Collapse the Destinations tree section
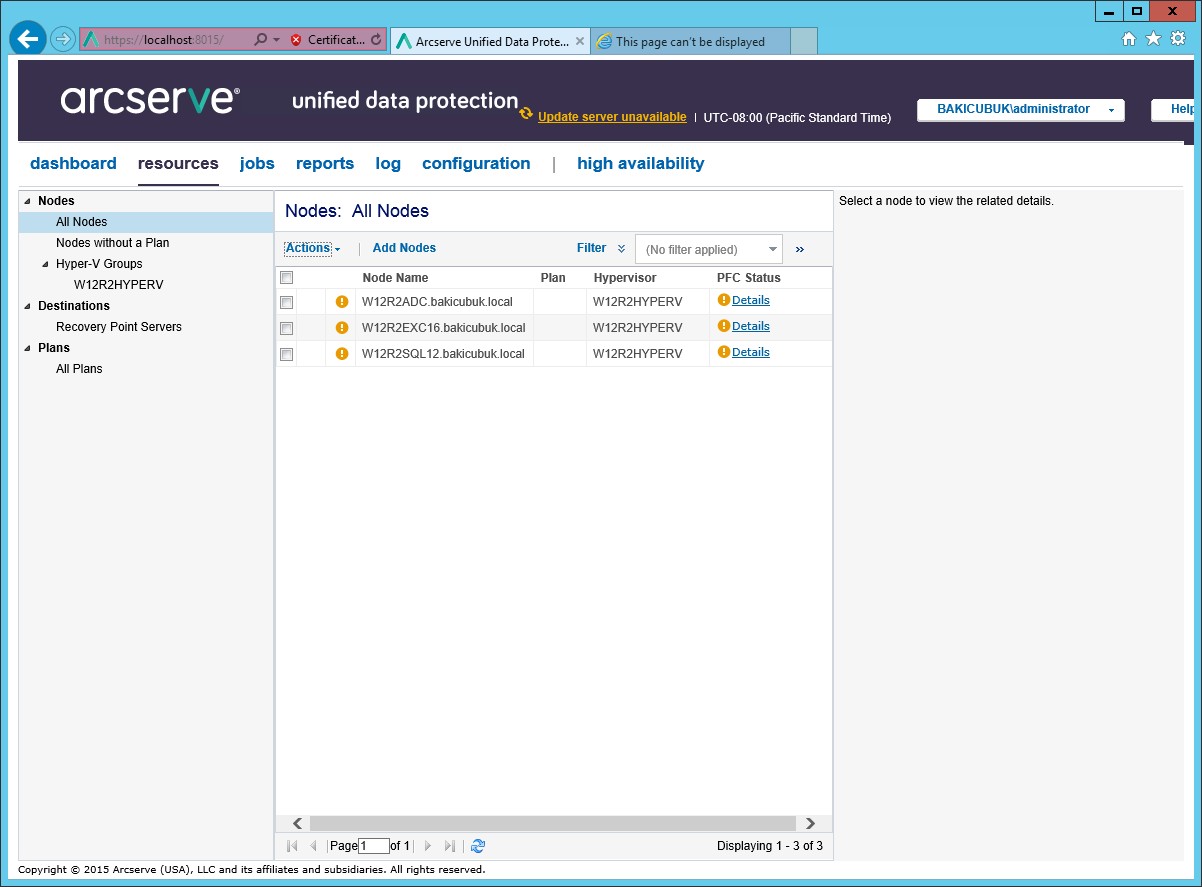 pos(27,306)
